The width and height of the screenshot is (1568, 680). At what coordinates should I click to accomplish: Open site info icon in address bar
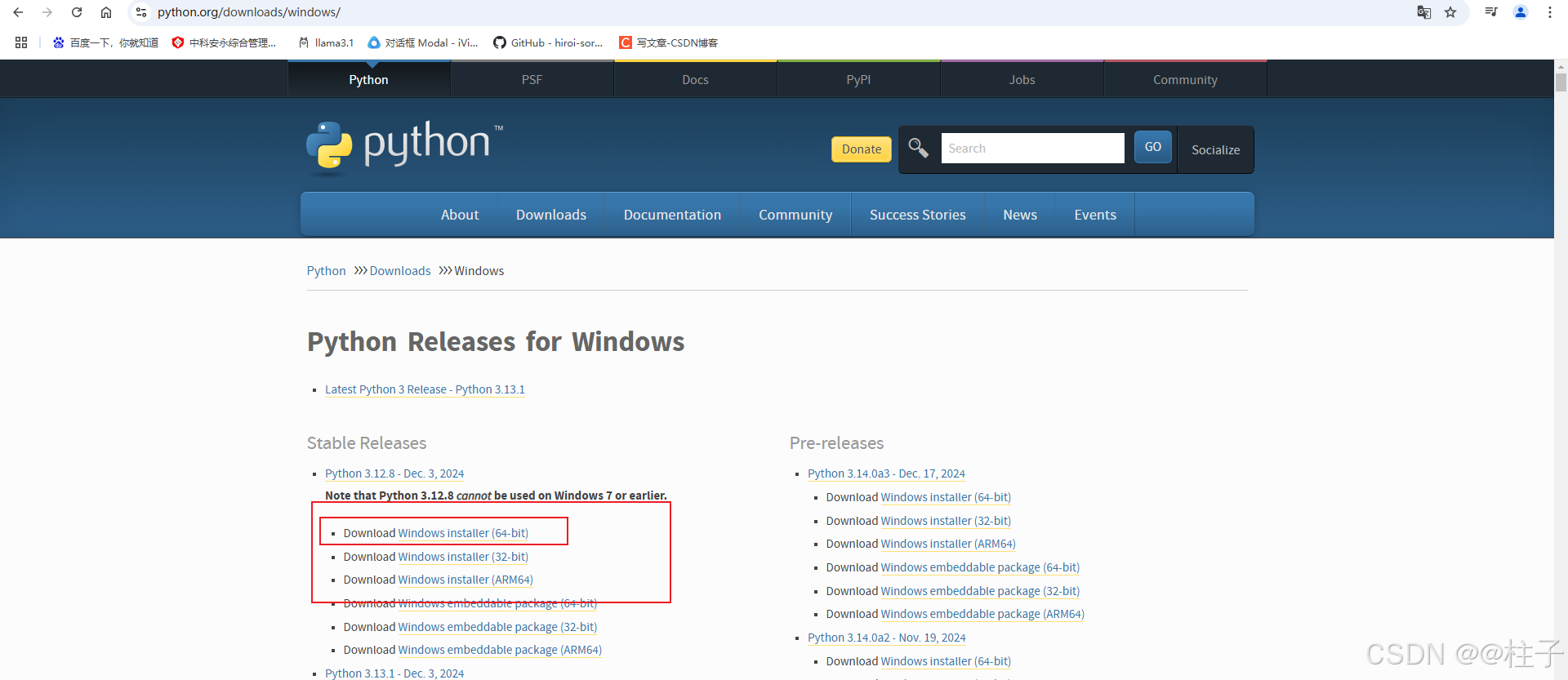click(141, 12)
